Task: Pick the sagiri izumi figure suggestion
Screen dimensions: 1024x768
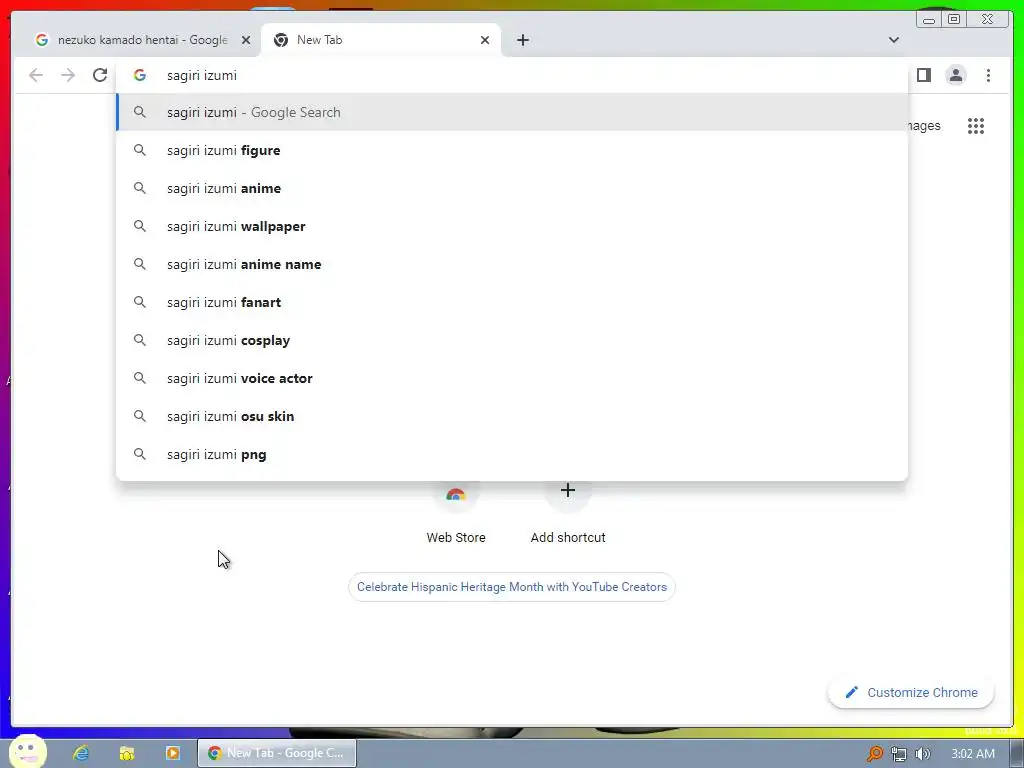Action: coord(512,150)
